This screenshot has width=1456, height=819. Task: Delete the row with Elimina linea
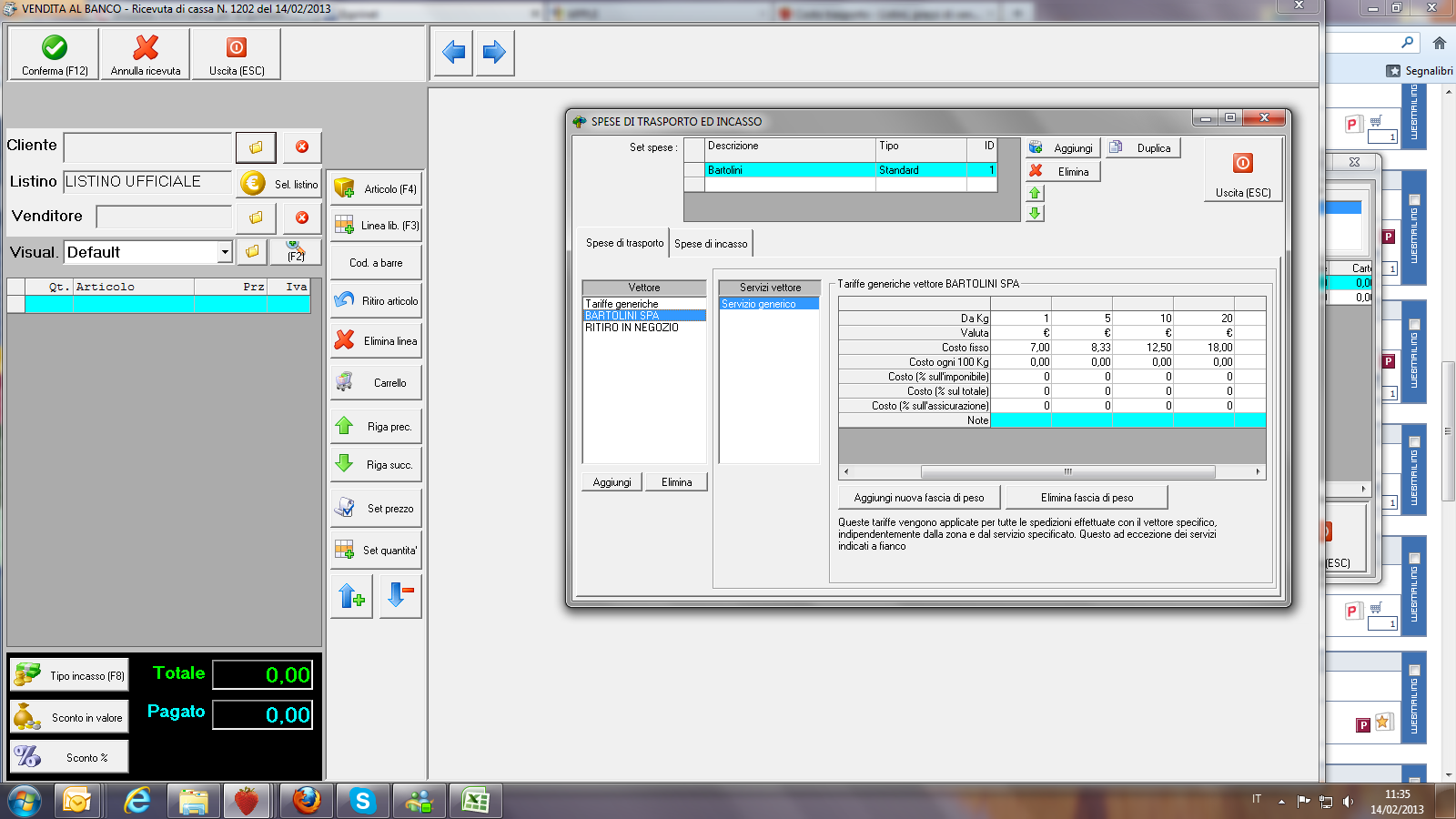click(x=376, y=341)
